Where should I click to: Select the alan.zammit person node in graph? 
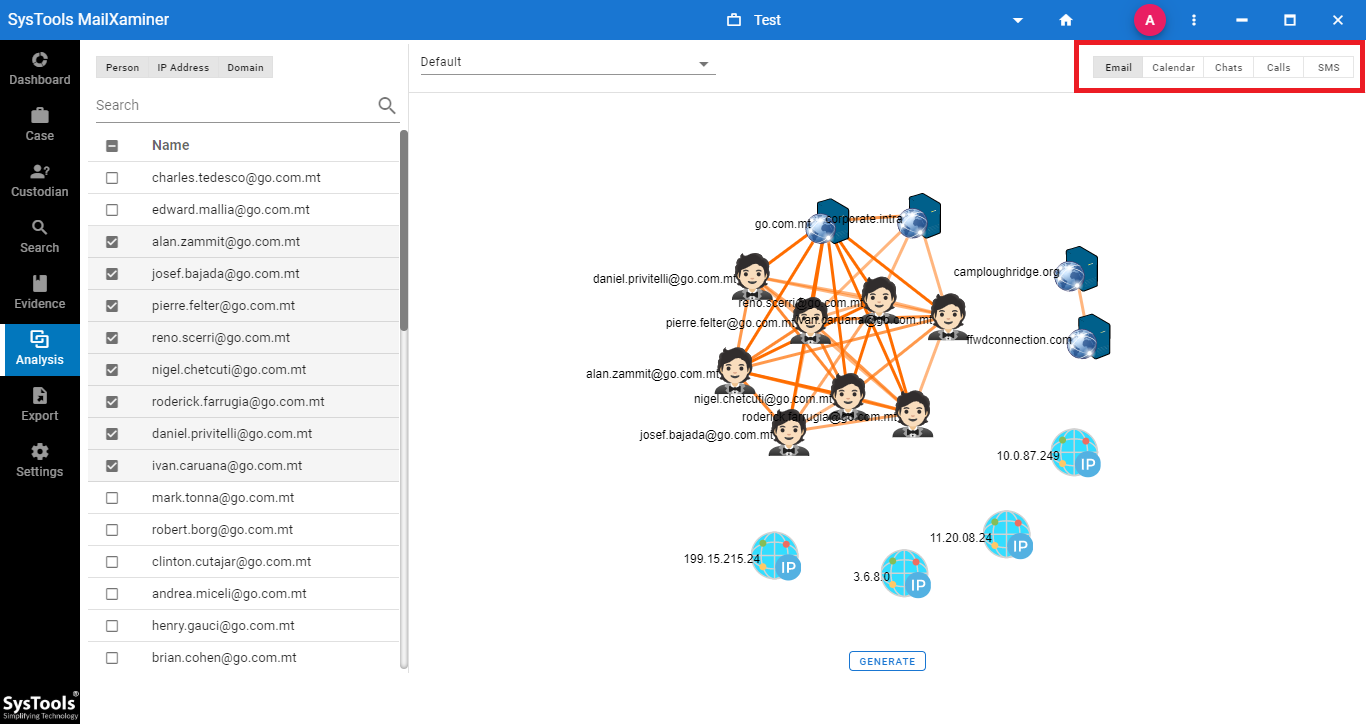pyautogui.click(x=735, y=371)
